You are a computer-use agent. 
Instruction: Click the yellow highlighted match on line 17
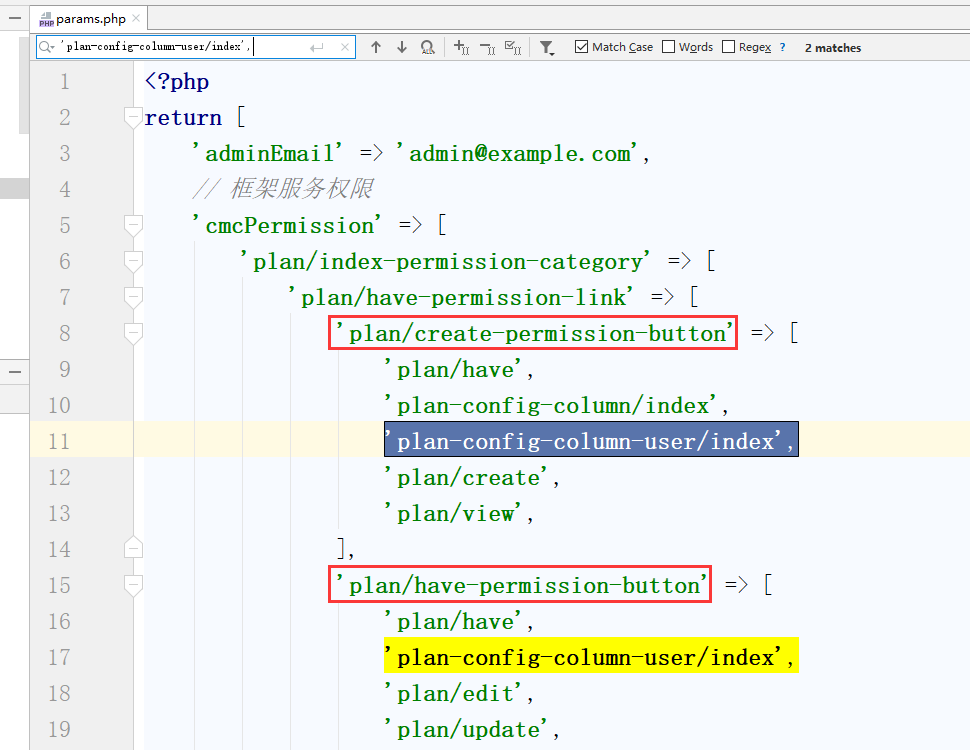[x=590, y=657]
